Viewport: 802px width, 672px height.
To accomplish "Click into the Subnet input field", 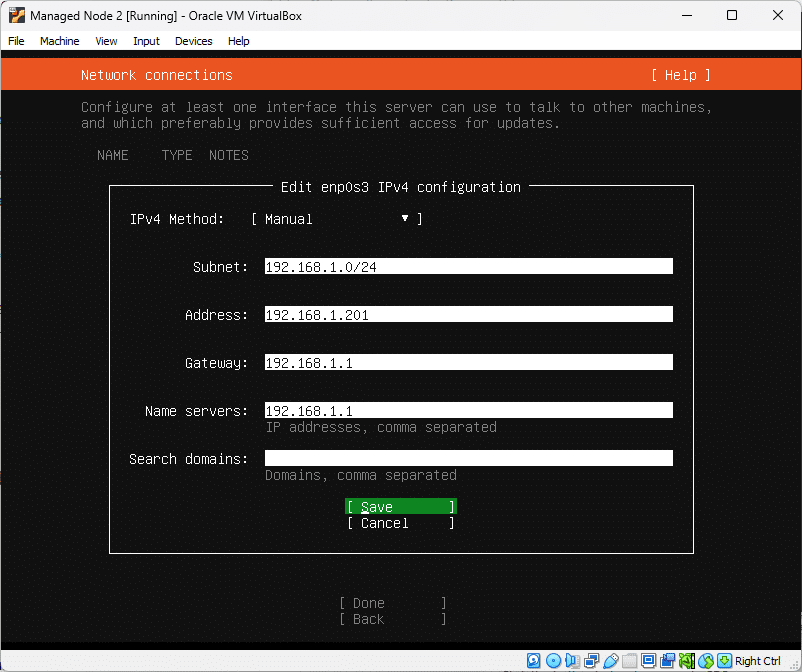I will click(x=468, y=267).
